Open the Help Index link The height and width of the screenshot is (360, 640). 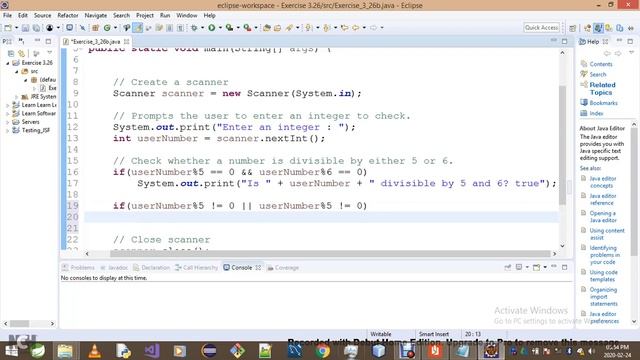point(596,113)
